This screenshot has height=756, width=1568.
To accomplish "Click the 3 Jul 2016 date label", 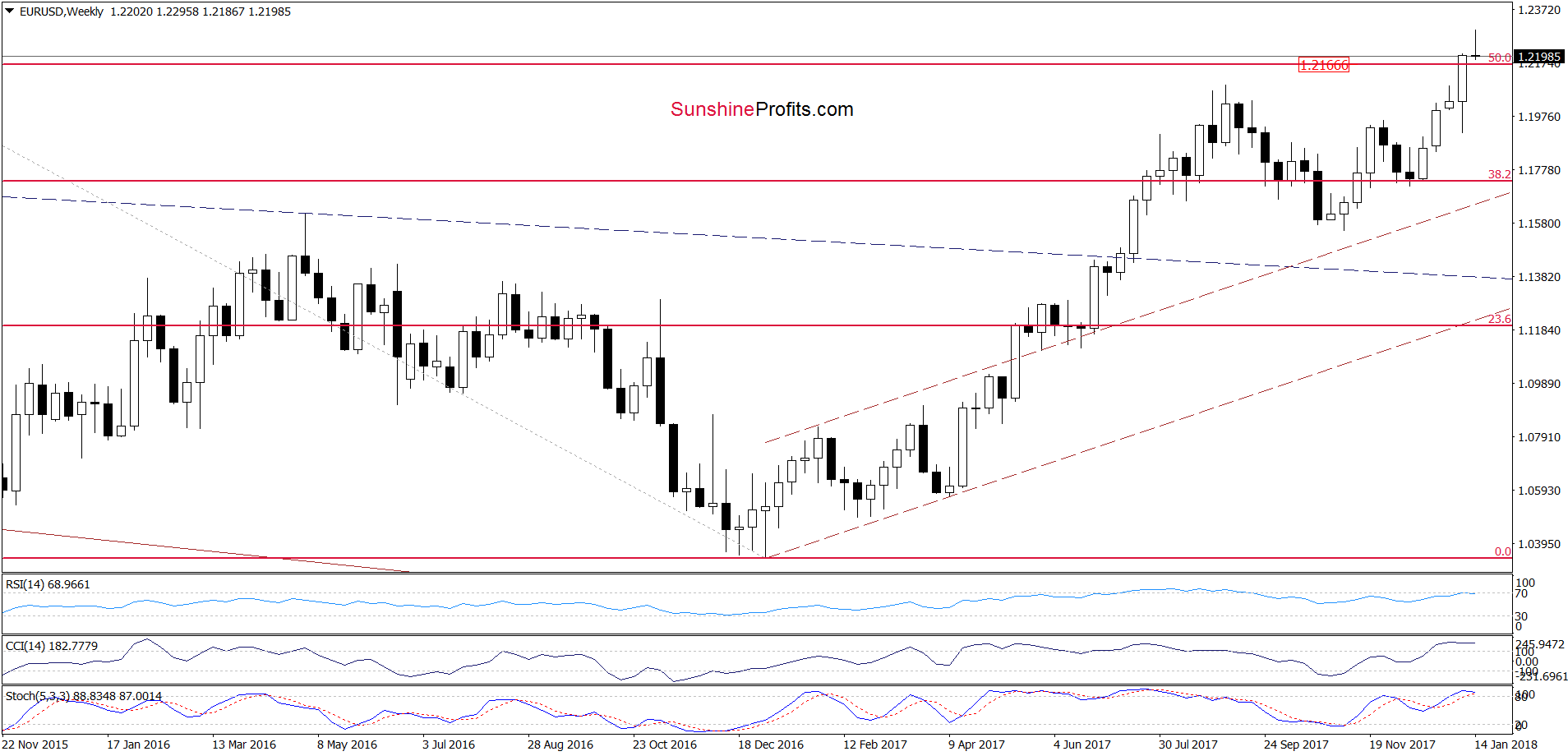I will point(449,744).
